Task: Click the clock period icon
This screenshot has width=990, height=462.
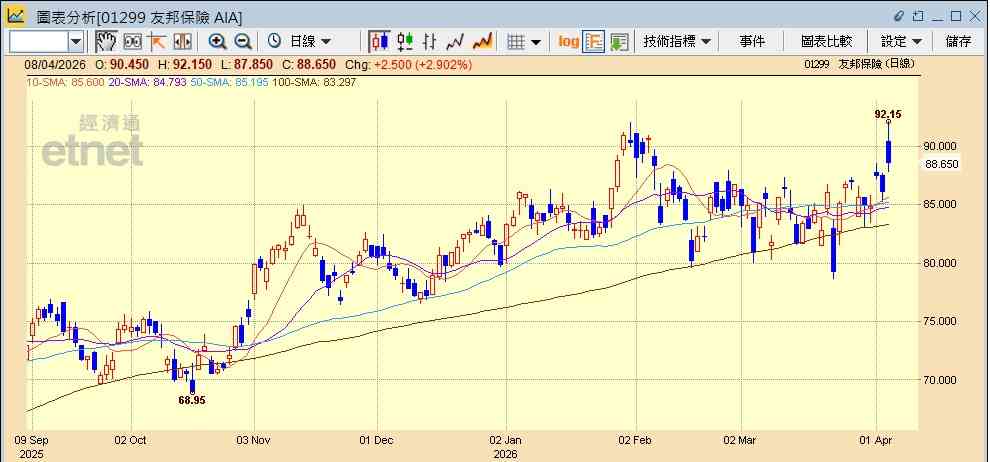Action: 274,42
